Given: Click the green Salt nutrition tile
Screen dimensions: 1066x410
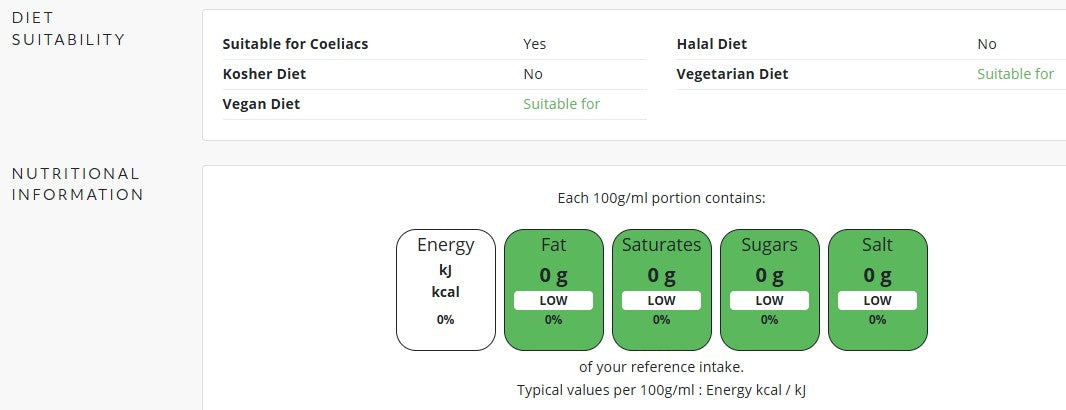Looking at the screenshot, I should (877, 290).
